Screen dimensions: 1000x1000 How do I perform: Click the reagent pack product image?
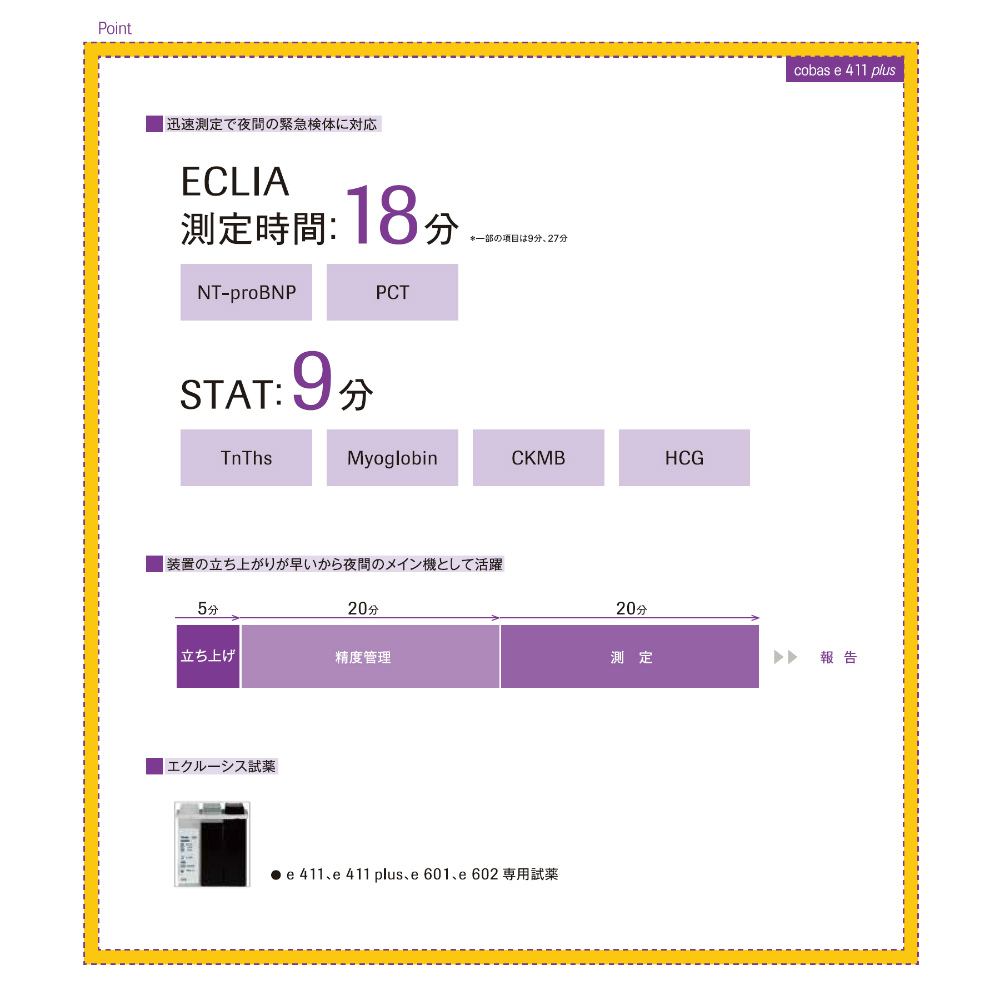212,844
